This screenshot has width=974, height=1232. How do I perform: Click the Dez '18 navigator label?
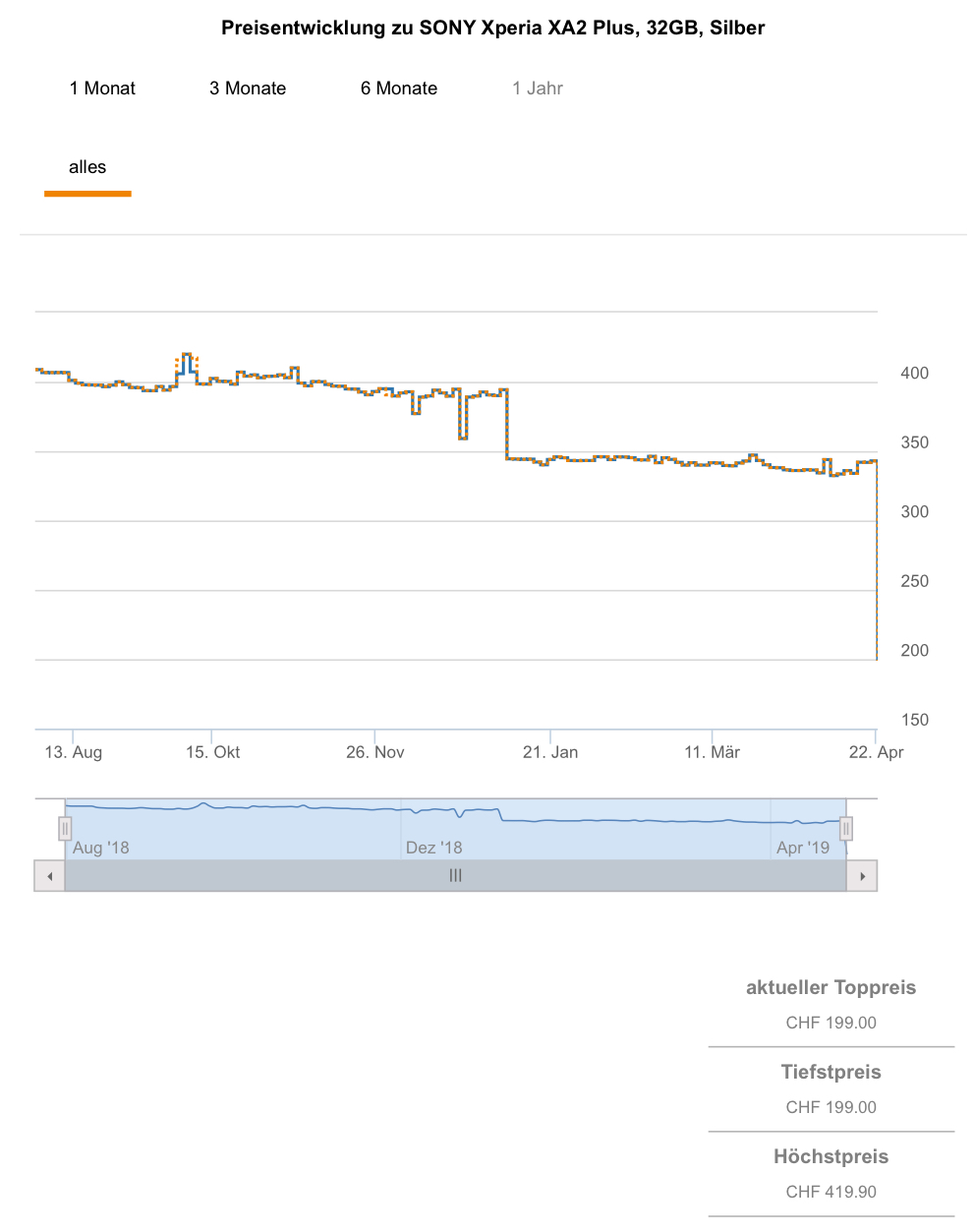tap(433, 848)
